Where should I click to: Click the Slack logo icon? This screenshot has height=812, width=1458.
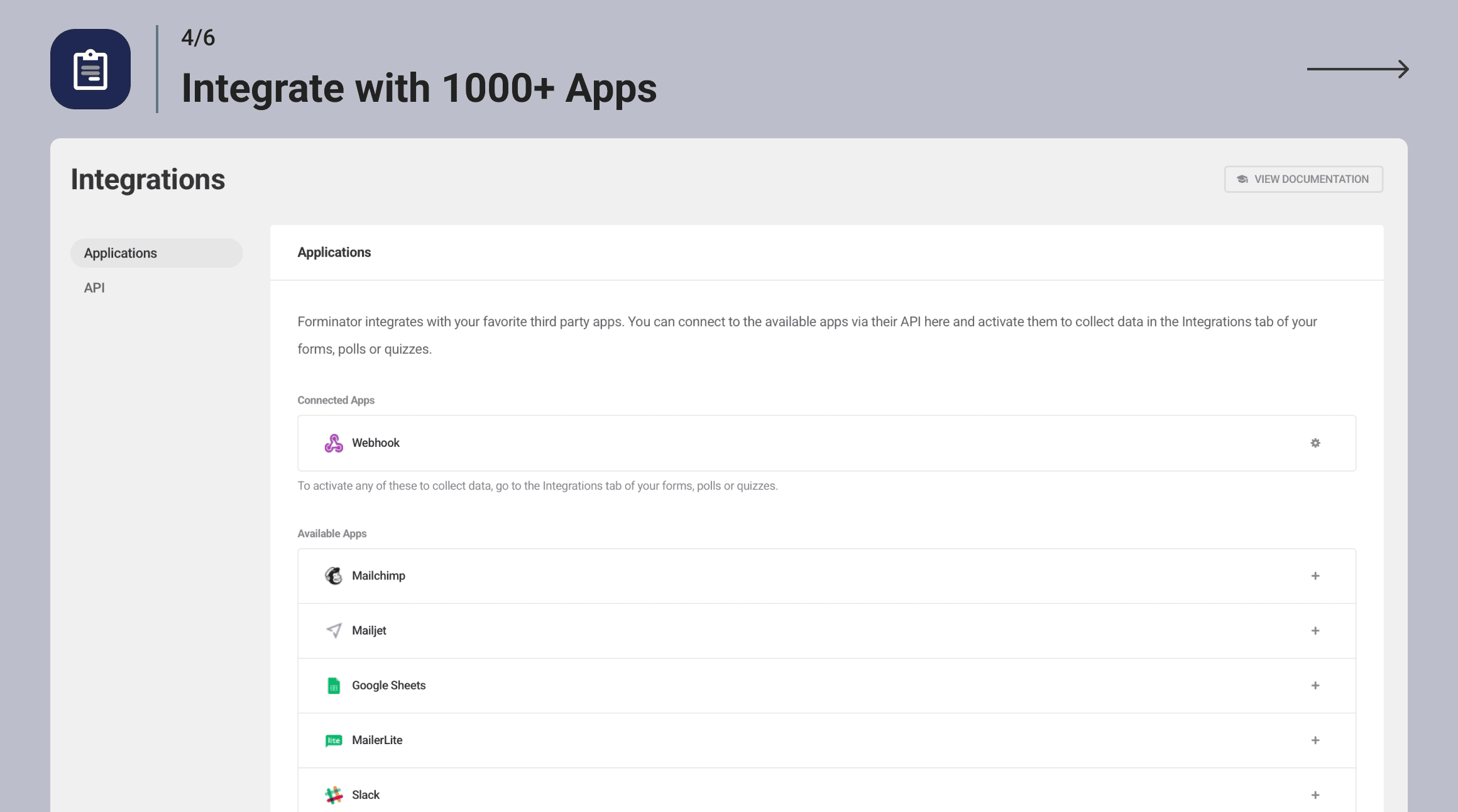coord(334,795)
